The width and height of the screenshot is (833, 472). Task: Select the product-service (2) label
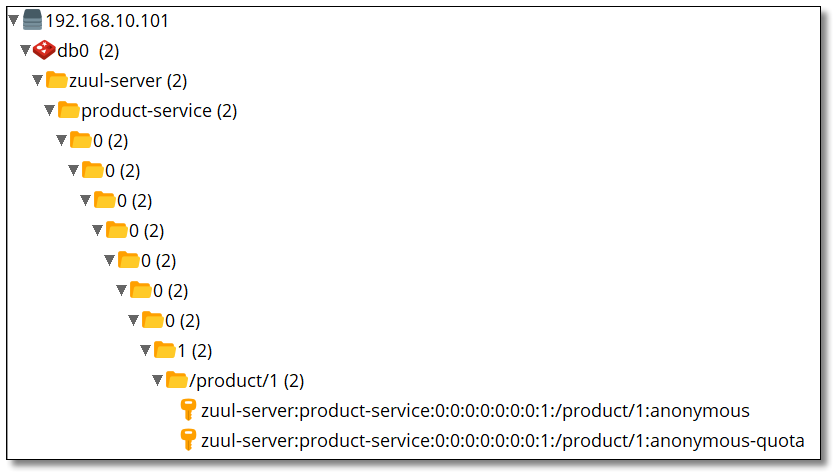click(159, 110)
